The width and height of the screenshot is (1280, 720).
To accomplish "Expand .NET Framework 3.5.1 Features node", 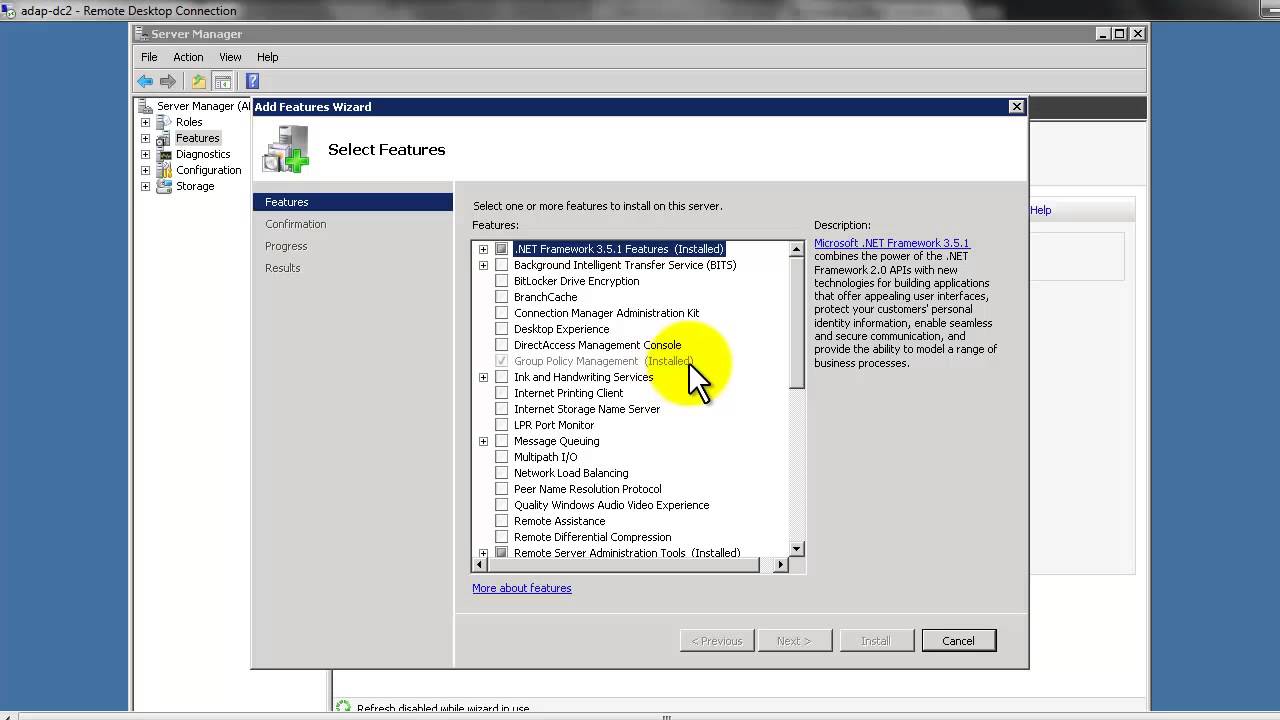I will 484,249.
